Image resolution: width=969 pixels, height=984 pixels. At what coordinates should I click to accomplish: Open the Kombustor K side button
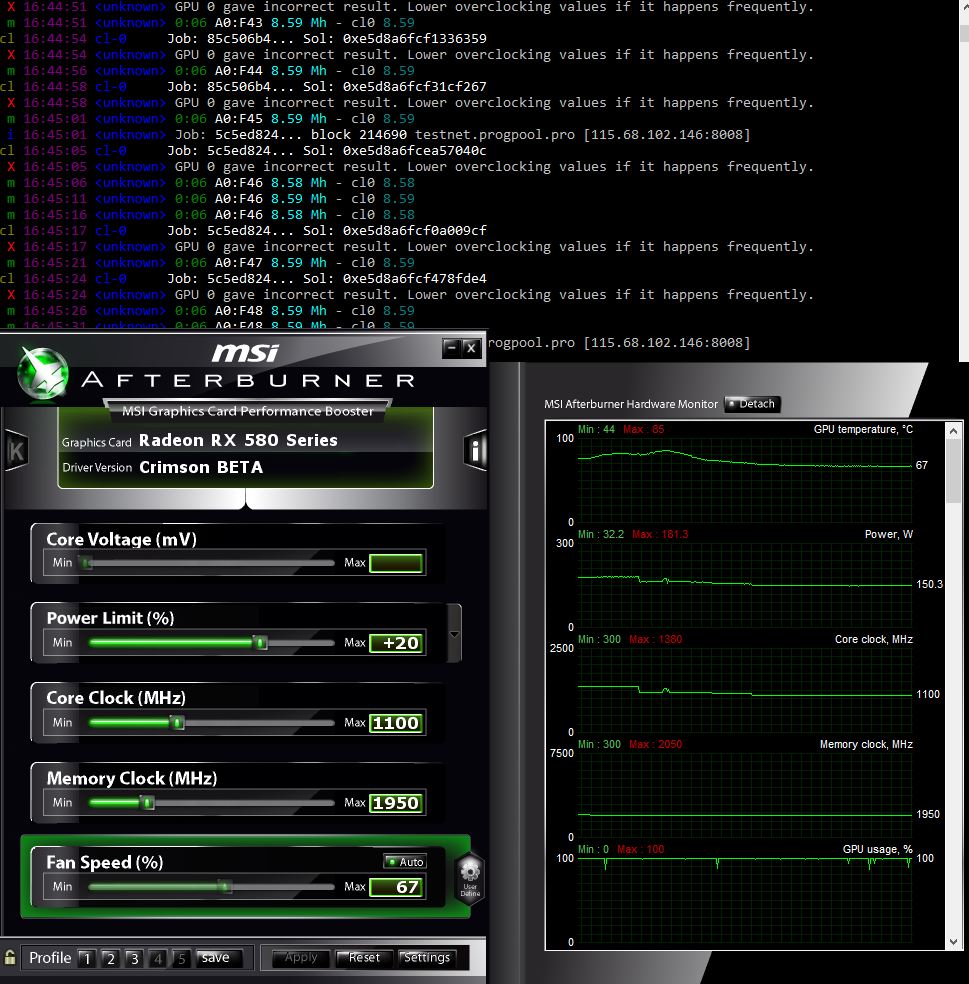16,450
